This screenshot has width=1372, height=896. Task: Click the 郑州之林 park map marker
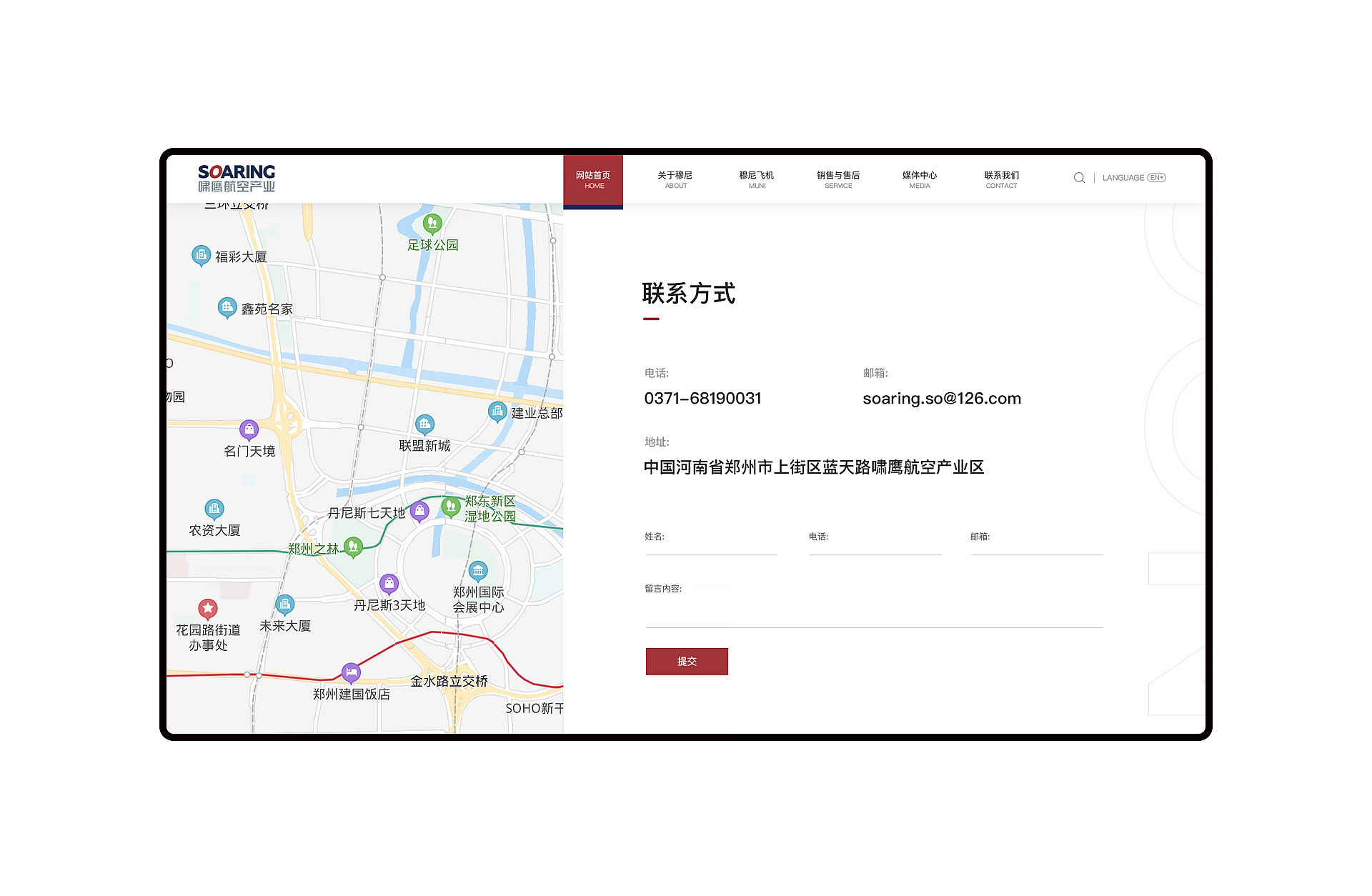point(353,547)
